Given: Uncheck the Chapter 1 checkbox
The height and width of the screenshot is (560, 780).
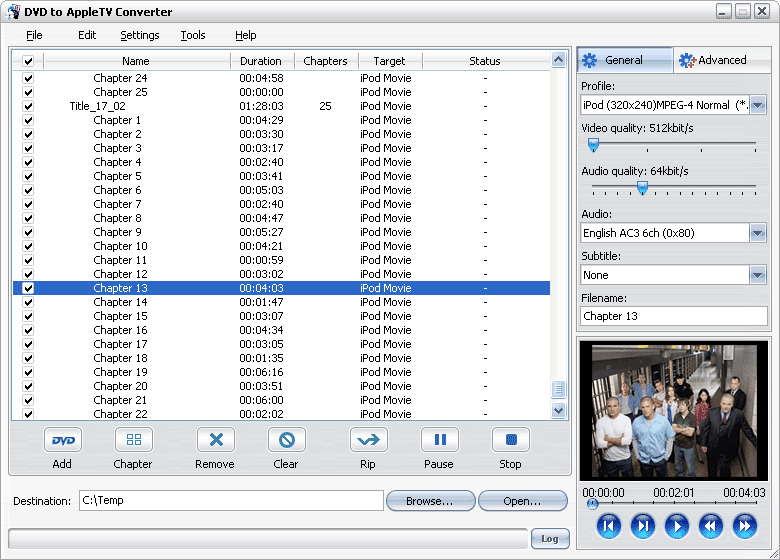Looking at the screenshot, I should [28, 120].
